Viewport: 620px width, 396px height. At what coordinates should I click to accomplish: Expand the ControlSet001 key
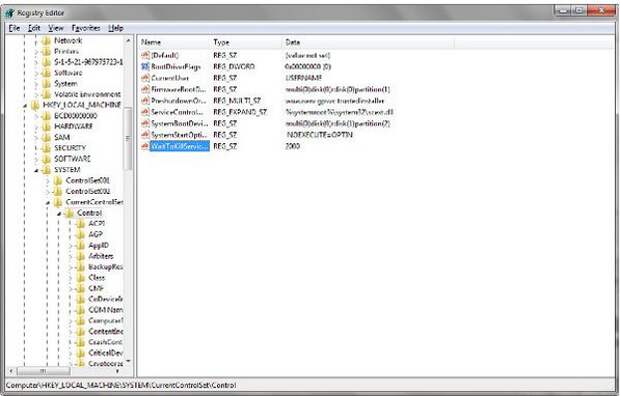[x=48, y=181]
